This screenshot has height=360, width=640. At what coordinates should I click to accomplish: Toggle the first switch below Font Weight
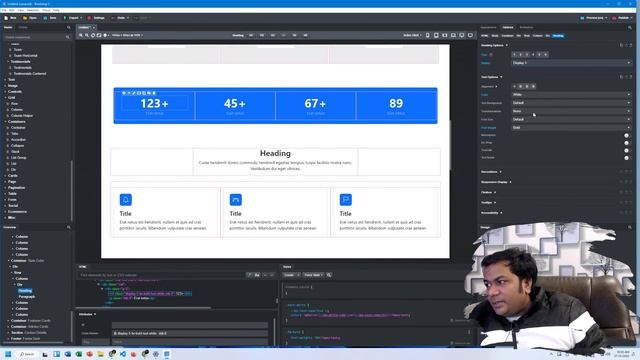click(627, 136)
